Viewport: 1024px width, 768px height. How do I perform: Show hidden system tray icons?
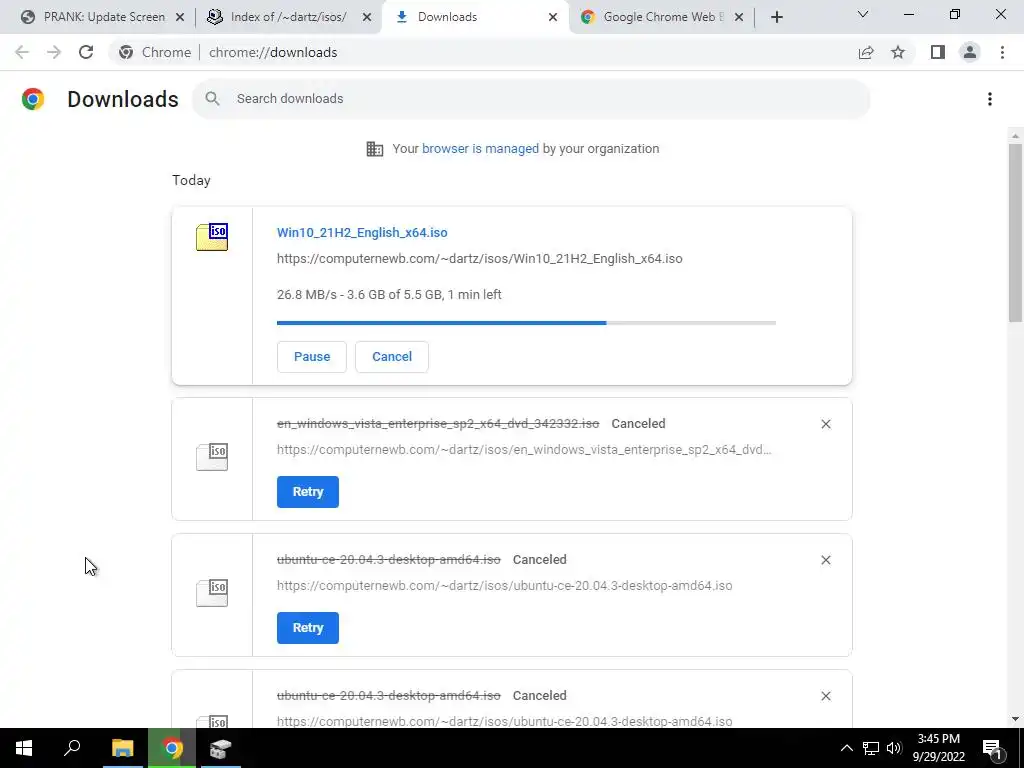(846, 748)
